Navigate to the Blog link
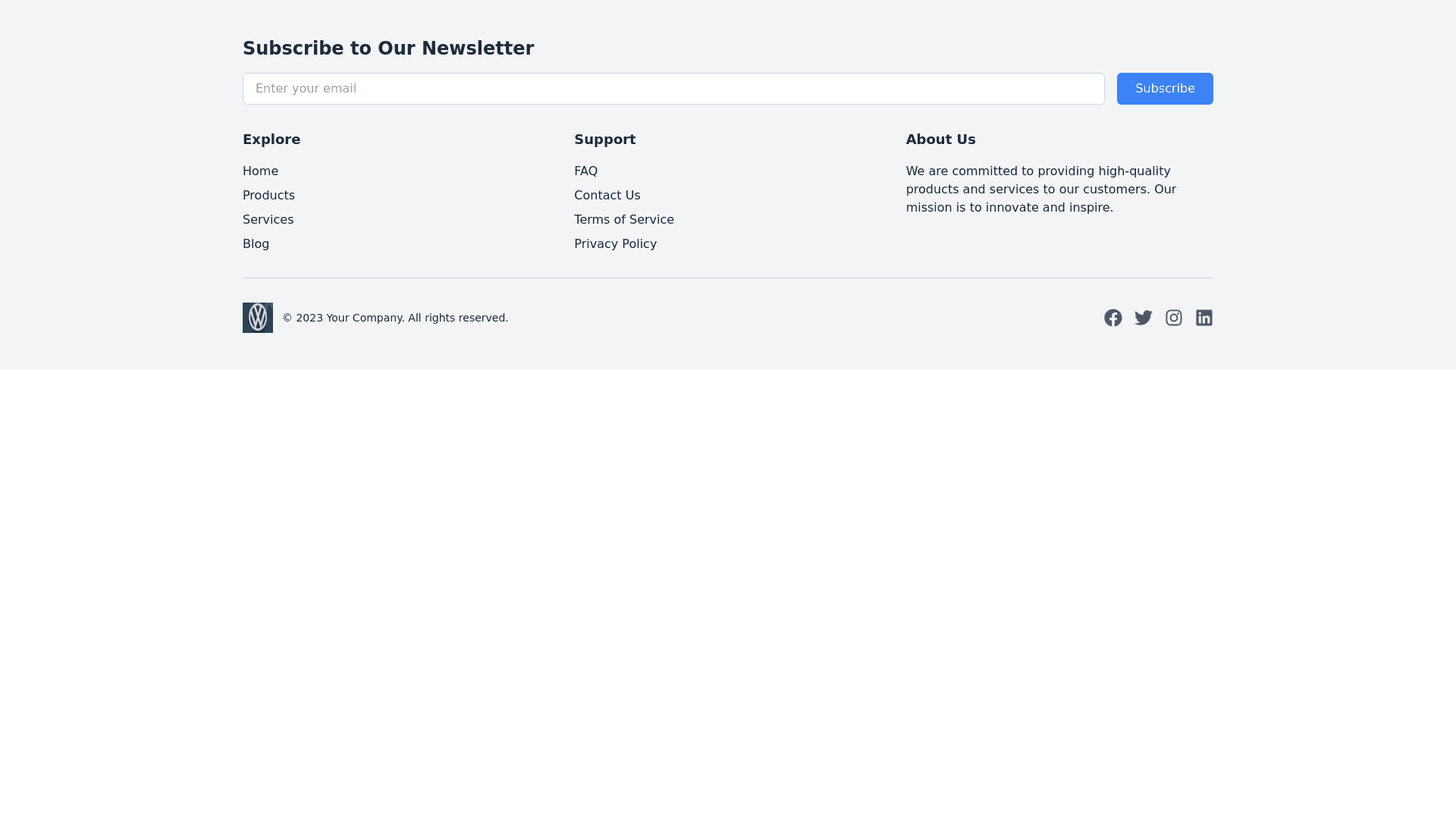 tap(256, 244)
